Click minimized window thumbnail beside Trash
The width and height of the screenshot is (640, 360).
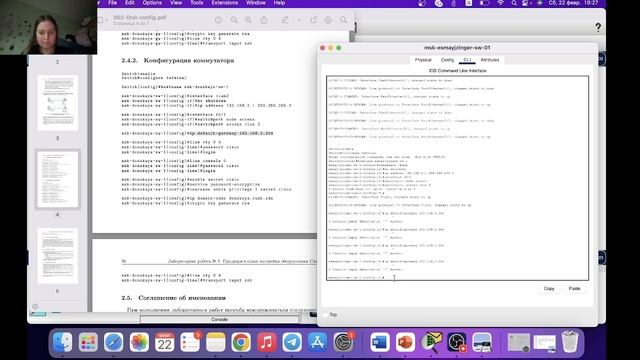[x=544, y=342]
